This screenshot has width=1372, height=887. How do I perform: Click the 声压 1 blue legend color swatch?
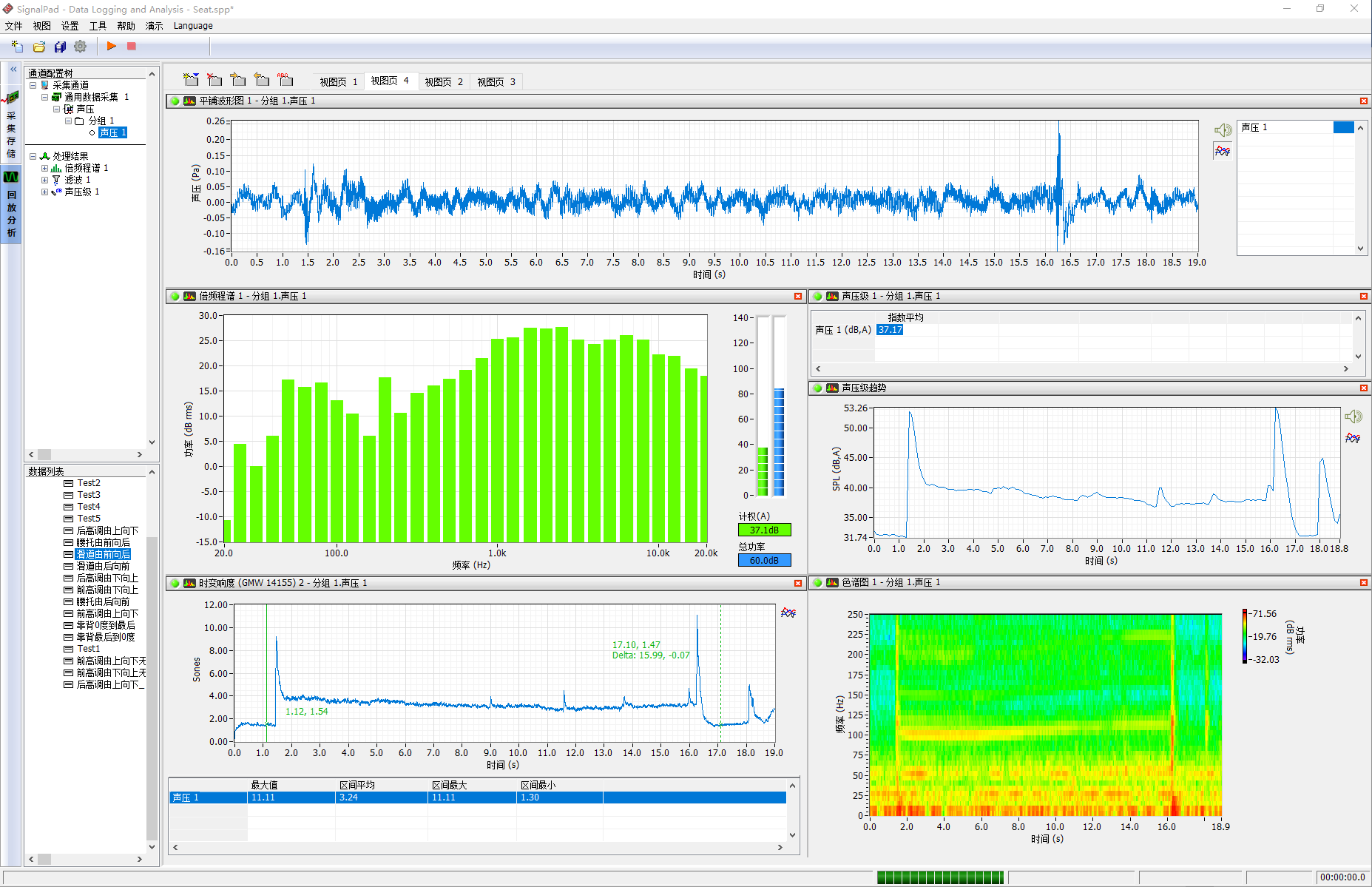(x=1344, y=127)
